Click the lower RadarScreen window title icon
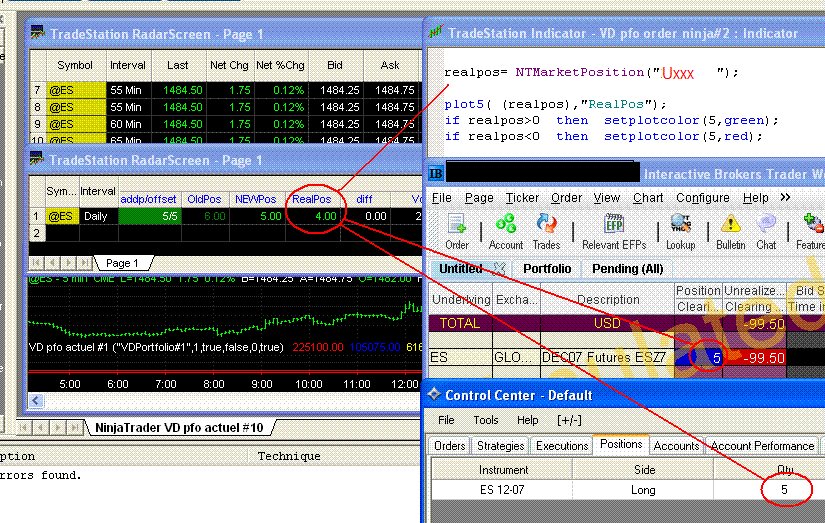 (36, 158)
